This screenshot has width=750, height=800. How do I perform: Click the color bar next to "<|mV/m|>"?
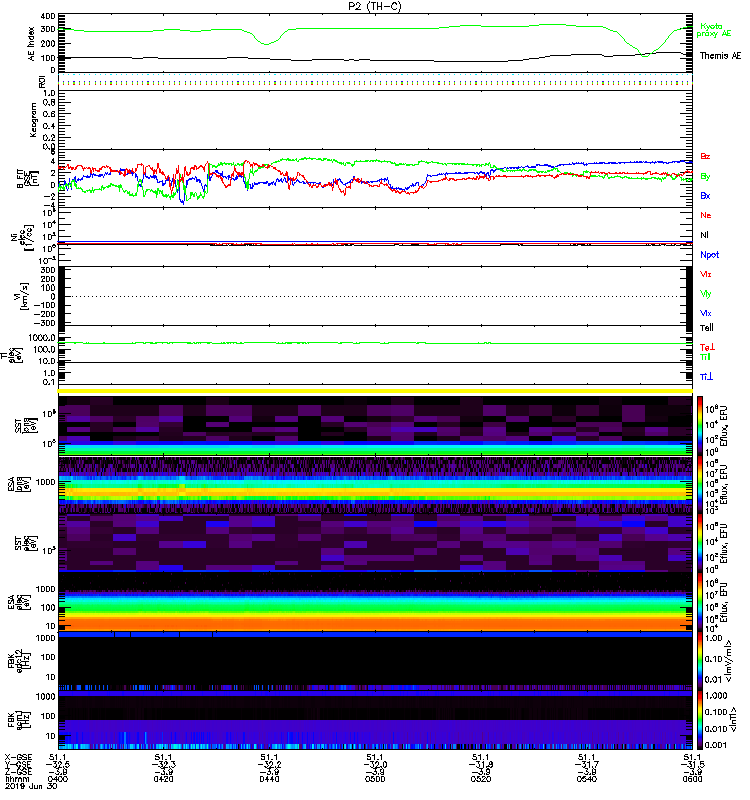click(x=699, y=661)
